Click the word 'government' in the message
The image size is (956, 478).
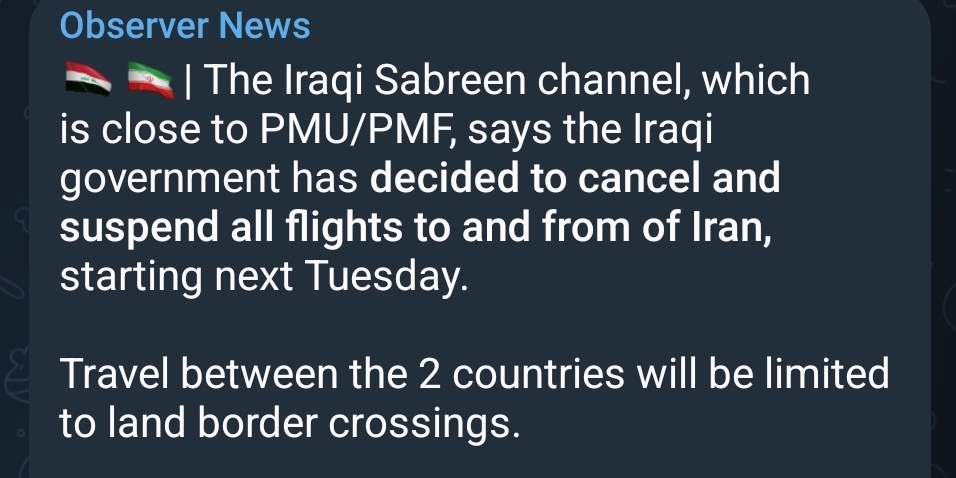point(170,180)
